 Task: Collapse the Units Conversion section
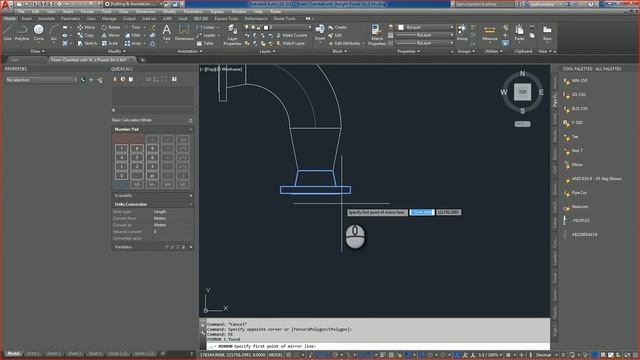tap(191, 204)
